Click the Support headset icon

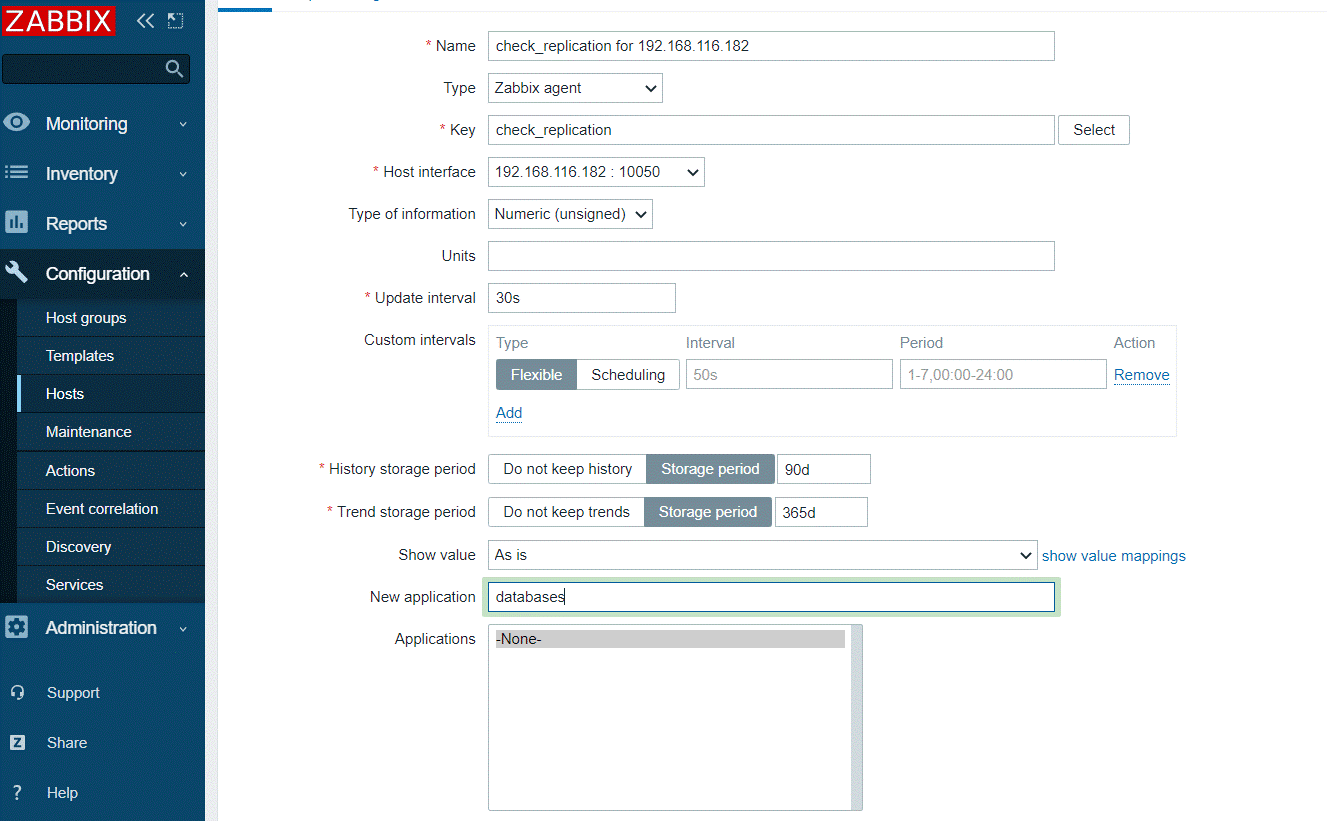[x=17, y=692]
